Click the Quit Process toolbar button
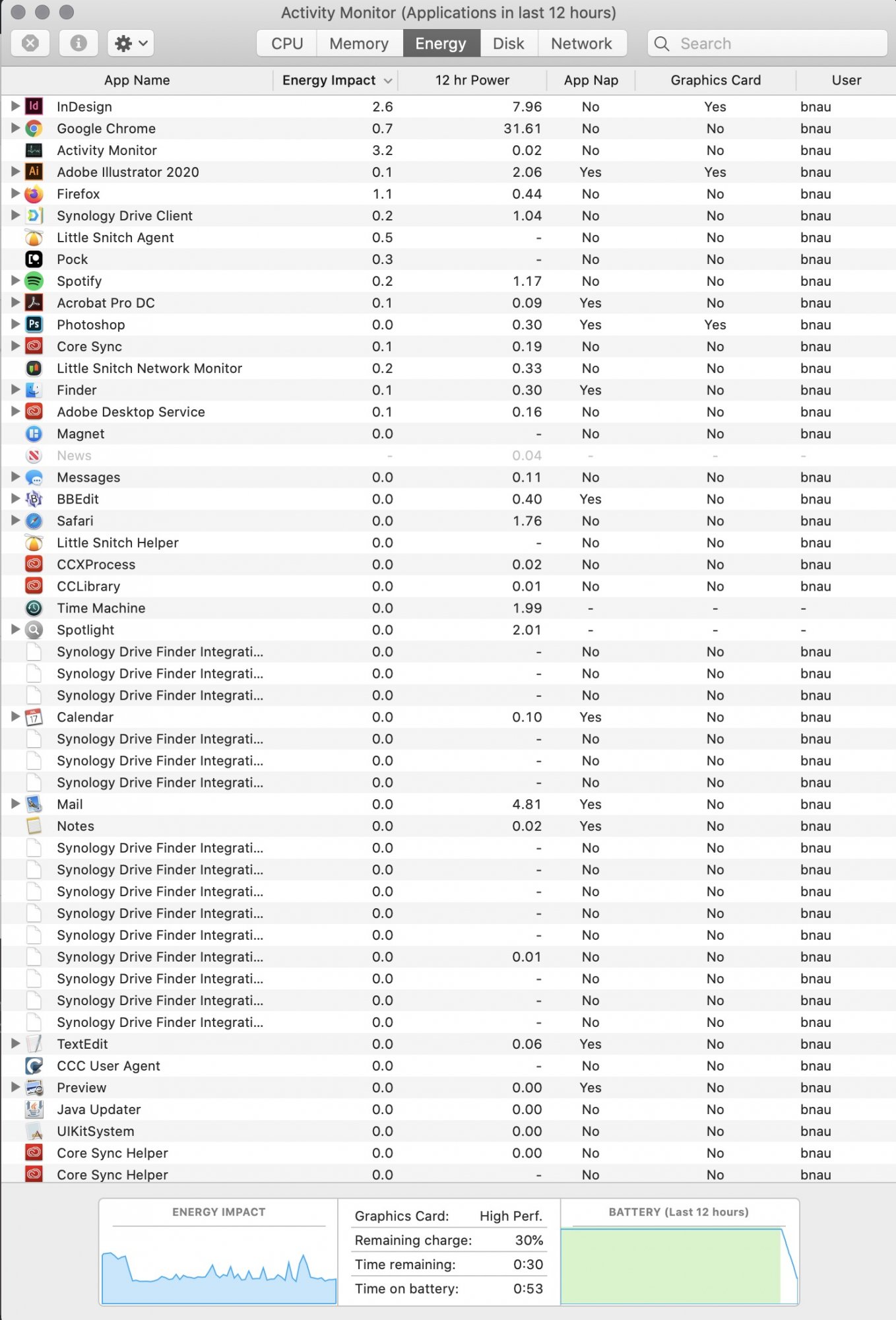 coord(30,43)
